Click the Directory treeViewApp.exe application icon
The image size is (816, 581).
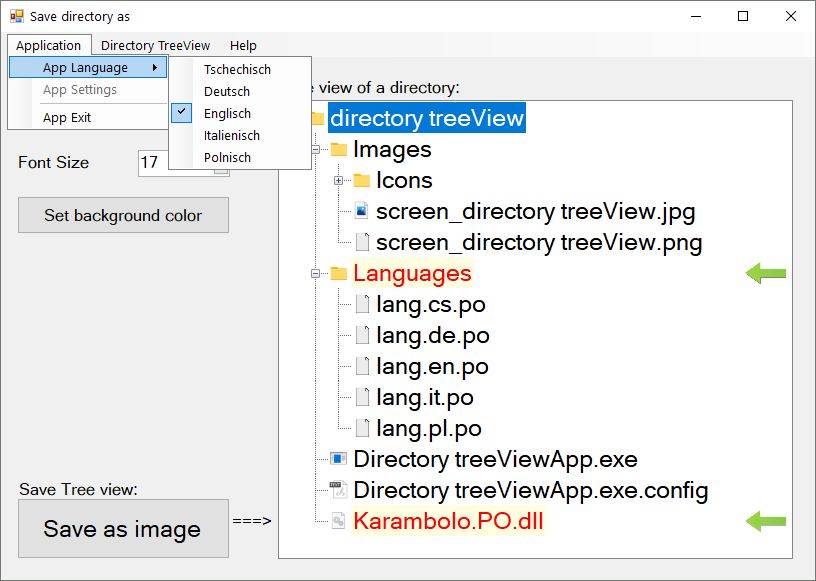(339, 460)
